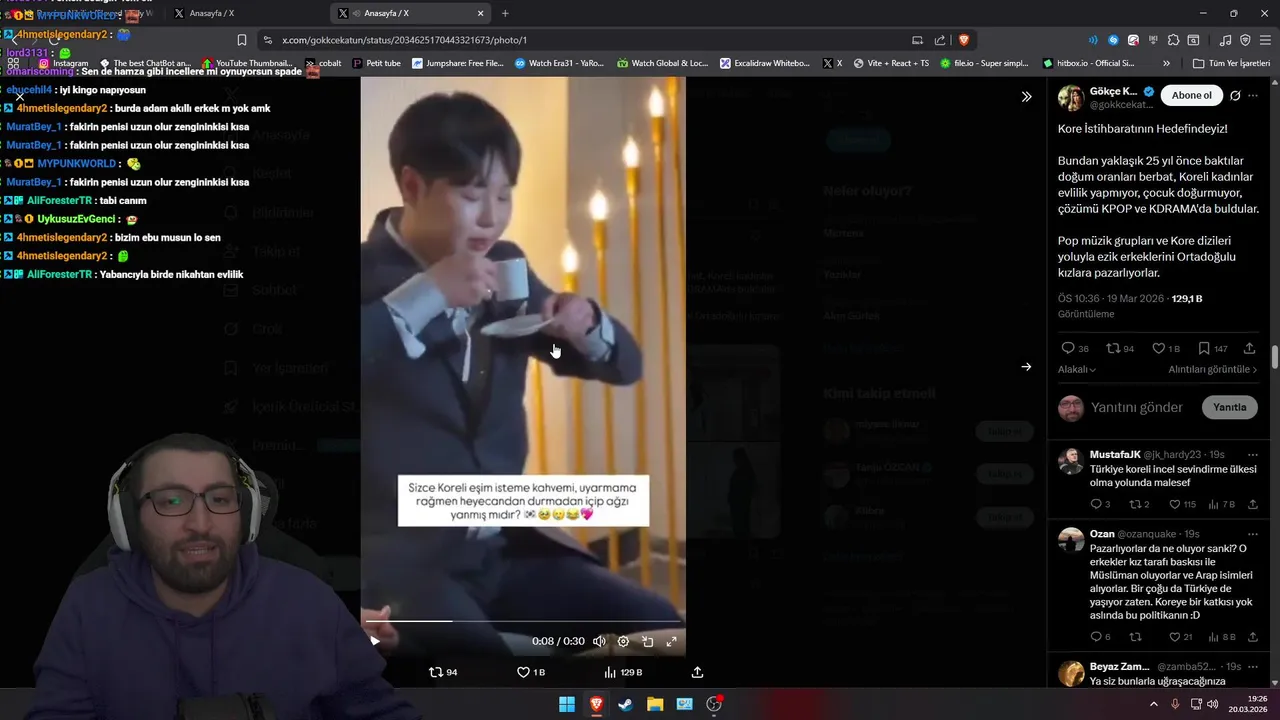Open Ozan's profile name link
Screen dimensions: 1280x720
point(1102,534)
